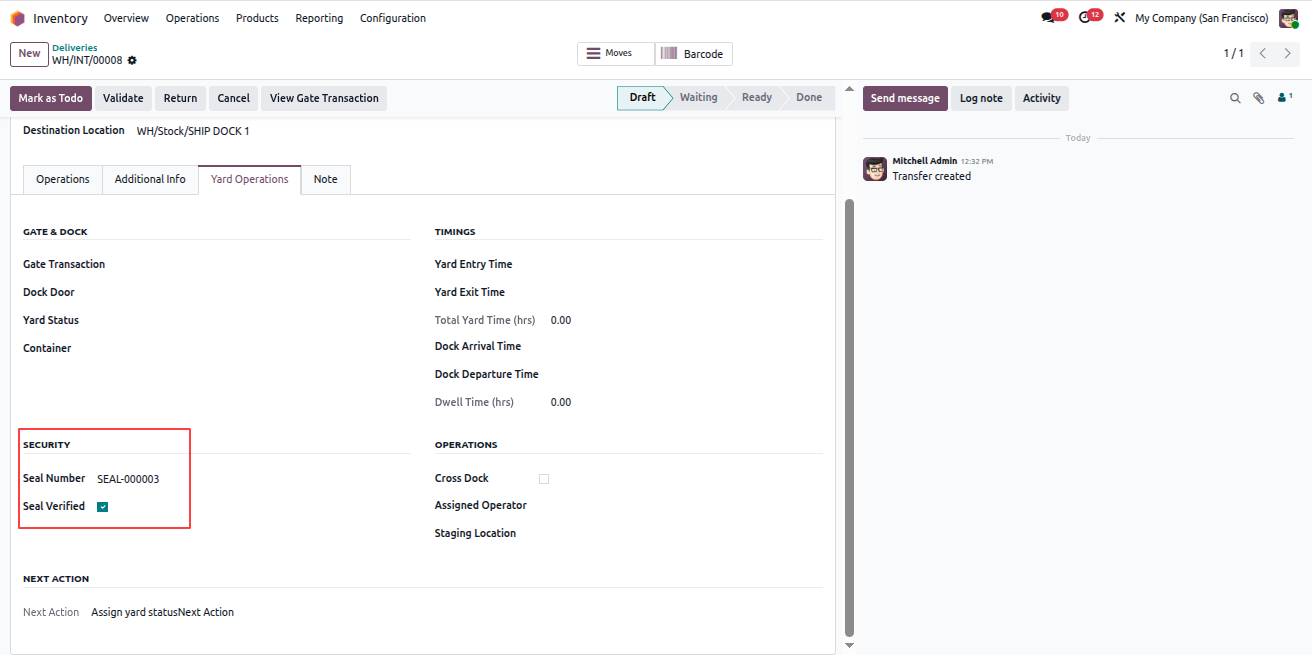Viewport: 1312px width, 655px height.
Task: Click the Deliveries breadcrumb link
Action: click(x=75, y=47)
